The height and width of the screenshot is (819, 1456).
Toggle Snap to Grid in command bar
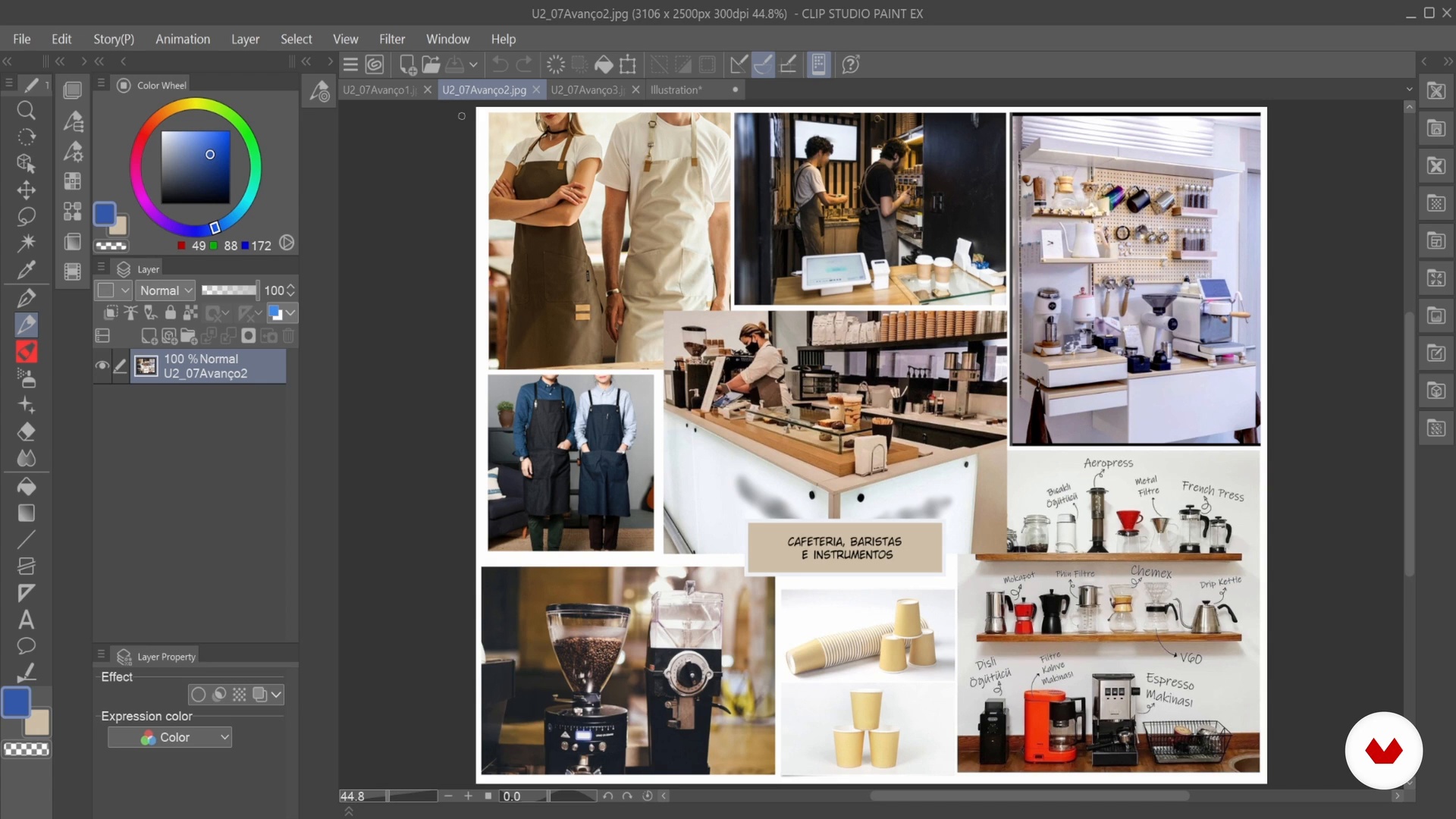(x=788, y=65)
